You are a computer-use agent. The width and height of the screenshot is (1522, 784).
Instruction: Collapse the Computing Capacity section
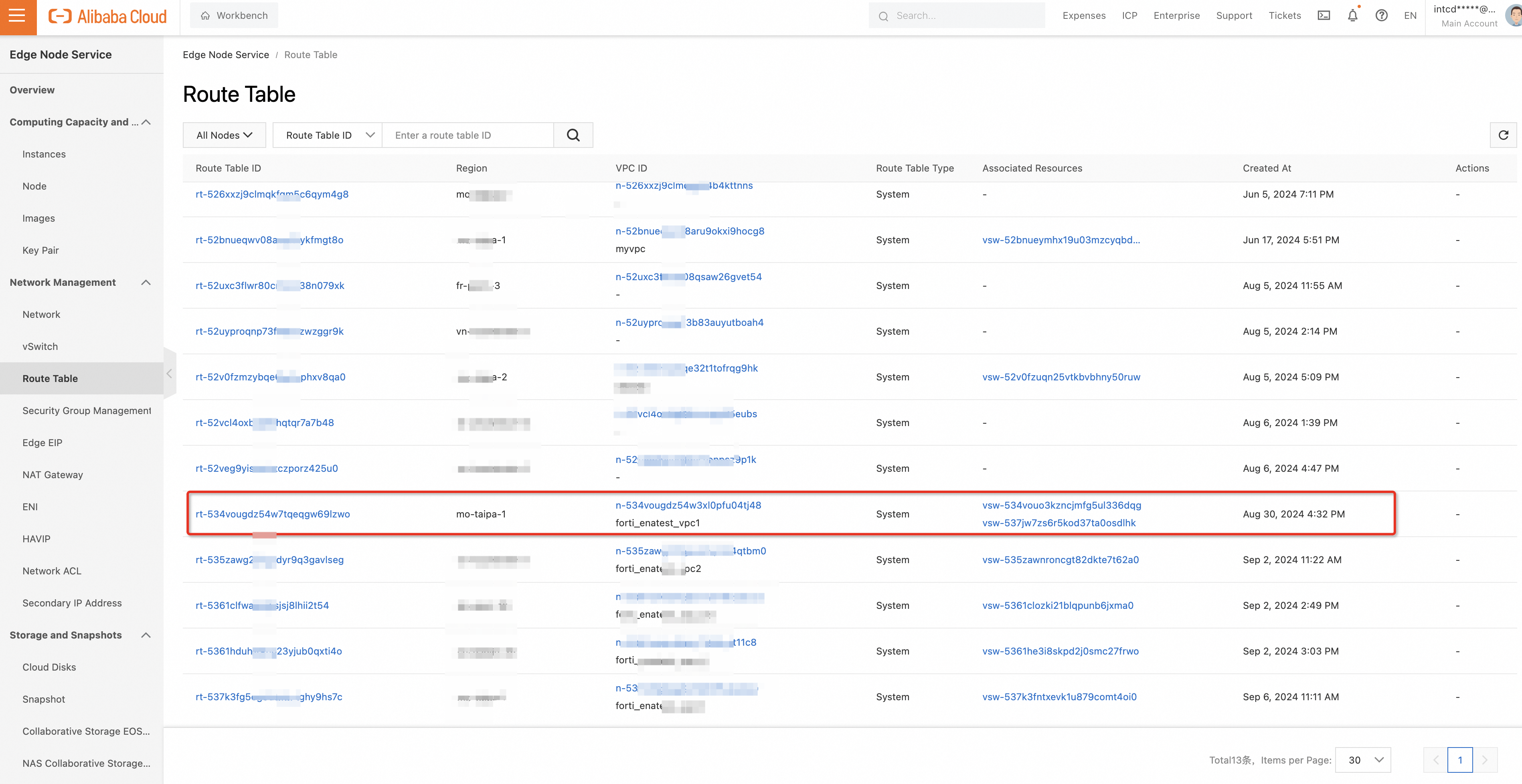(x=146, y=122)
